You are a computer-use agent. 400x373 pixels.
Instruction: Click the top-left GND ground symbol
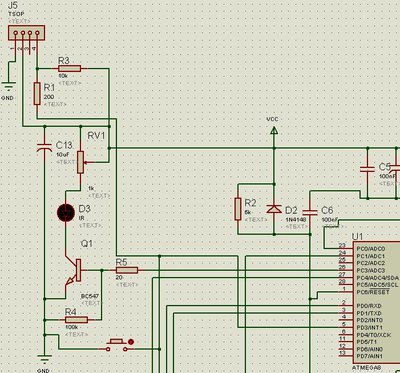8,87
